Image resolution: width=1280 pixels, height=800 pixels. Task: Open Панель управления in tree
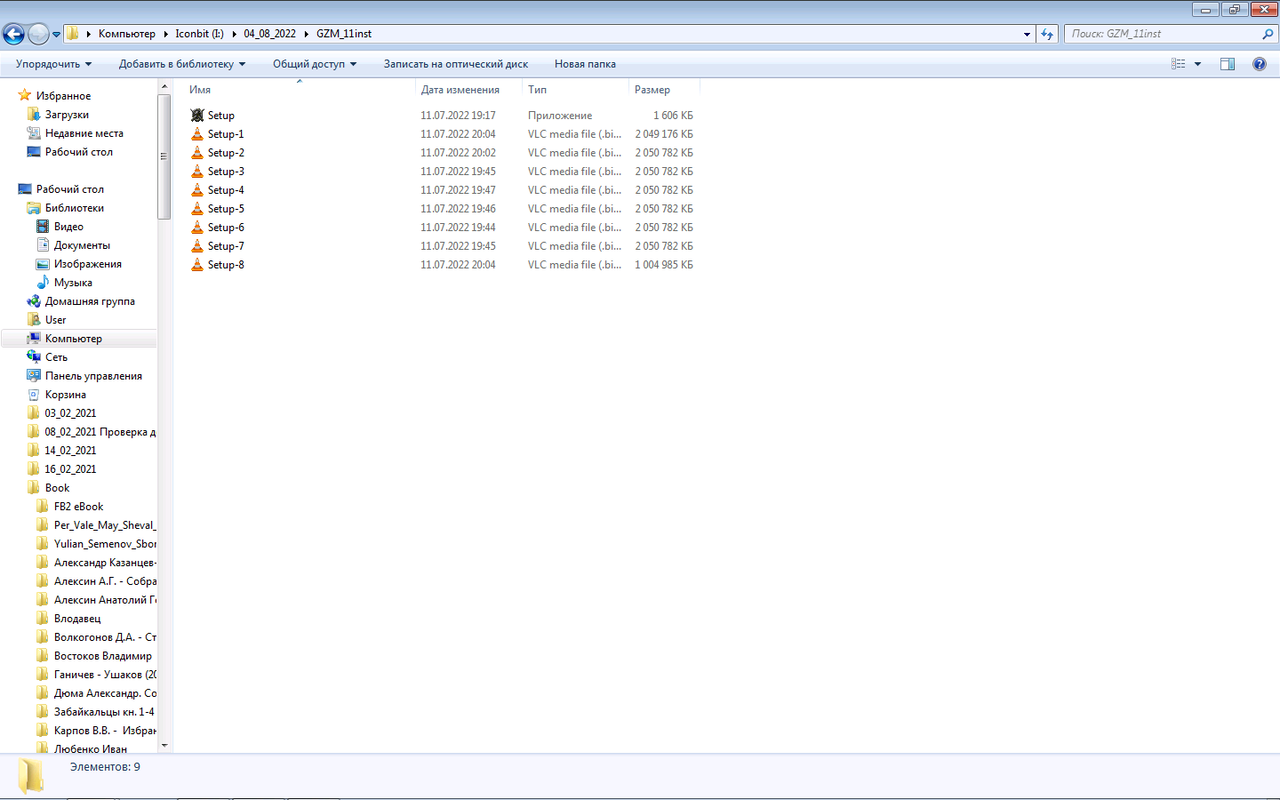[93, 376]
